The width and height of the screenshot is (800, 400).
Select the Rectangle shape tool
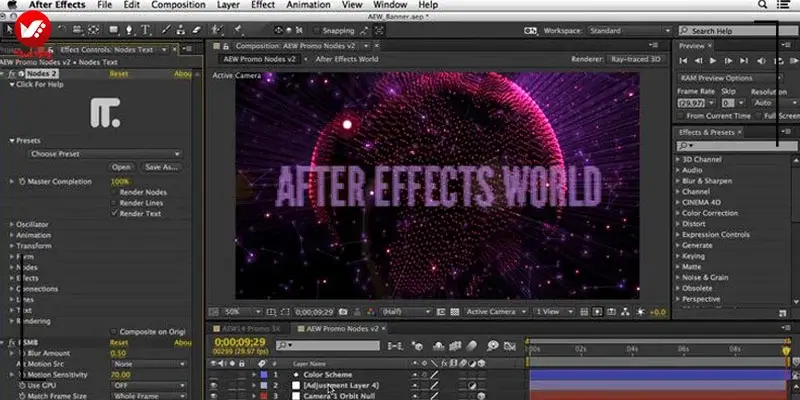coord(113,30)
